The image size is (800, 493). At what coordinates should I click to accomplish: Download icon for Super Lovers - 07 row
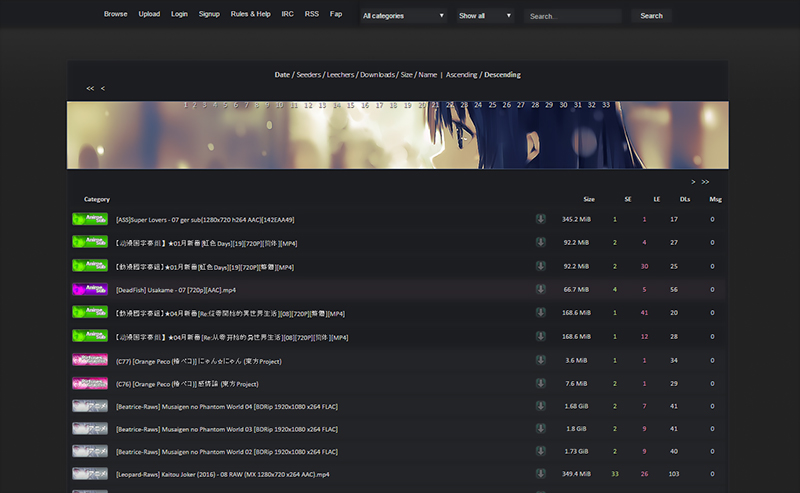540,219
